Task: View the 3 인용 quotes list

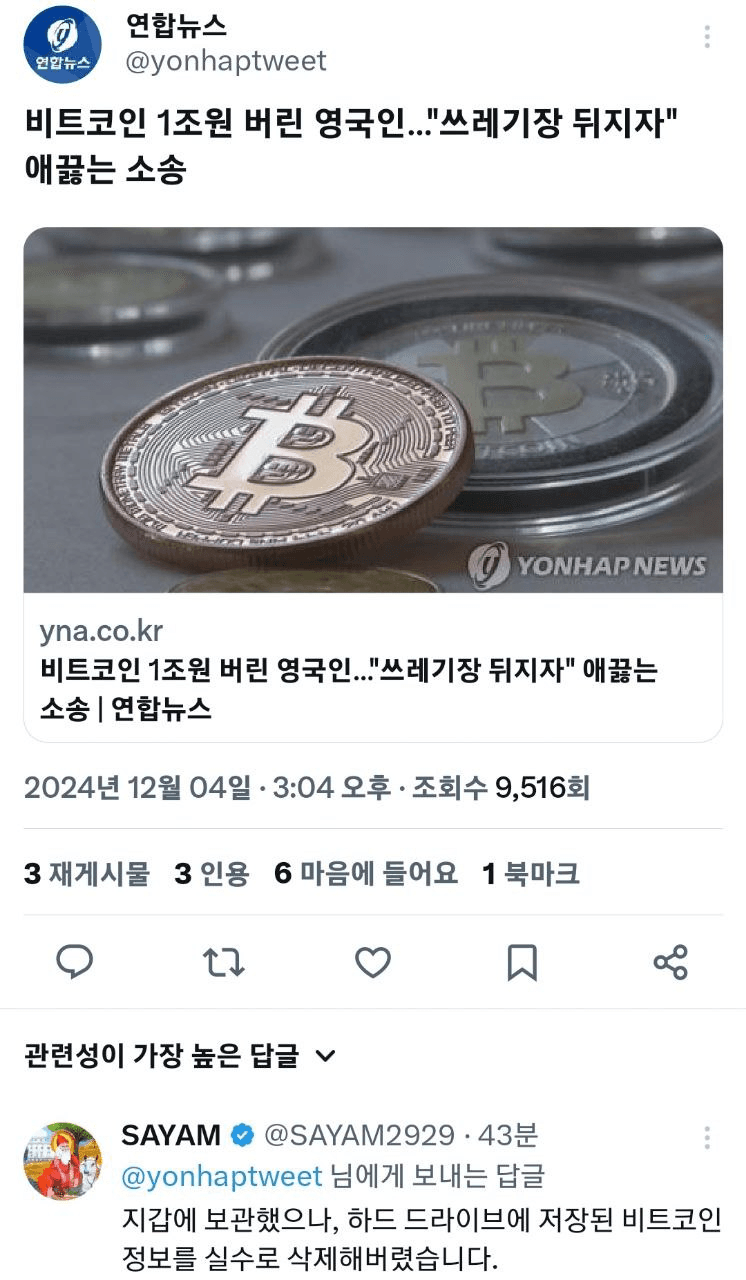Action: [211, 873]
